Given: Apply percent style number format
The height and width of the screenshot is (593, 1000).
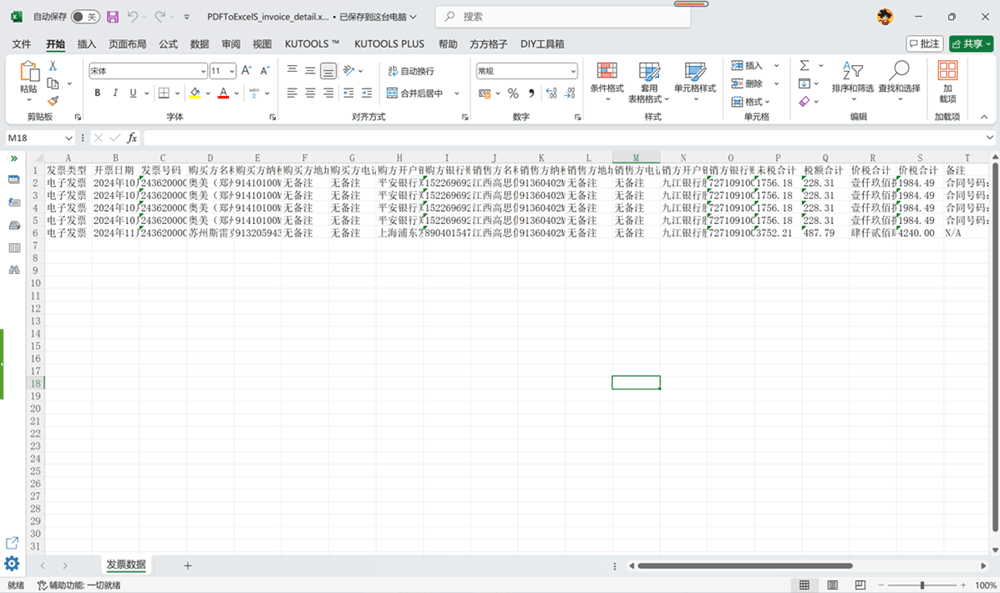Looking at the screenshot, I should click(513, 93).
